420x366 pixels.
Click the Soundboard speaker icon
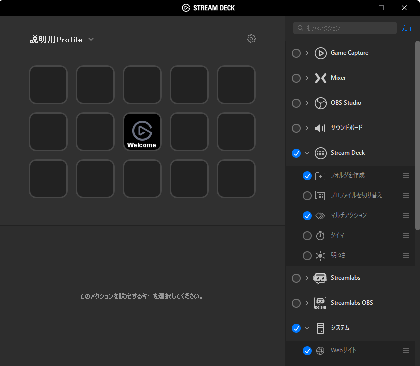[x=320, y=128]
